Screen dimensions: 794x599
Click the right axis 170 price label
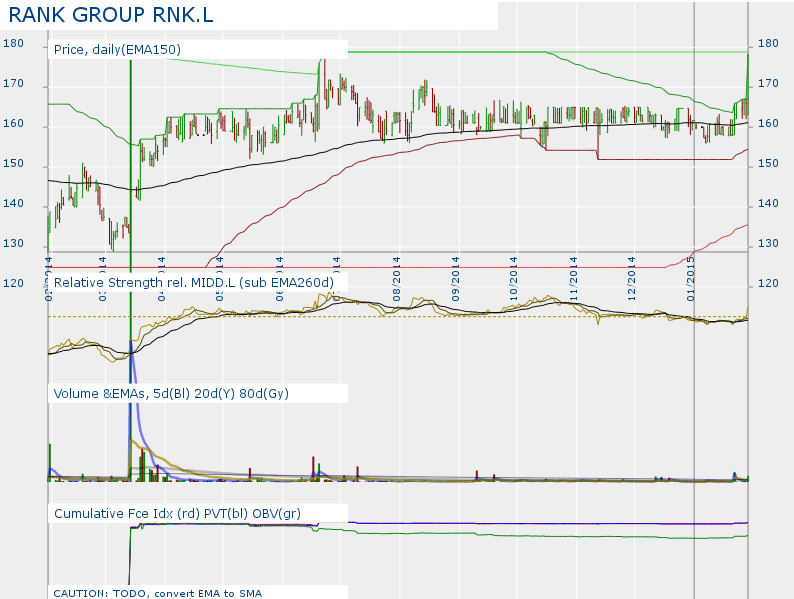coord(768,84)
